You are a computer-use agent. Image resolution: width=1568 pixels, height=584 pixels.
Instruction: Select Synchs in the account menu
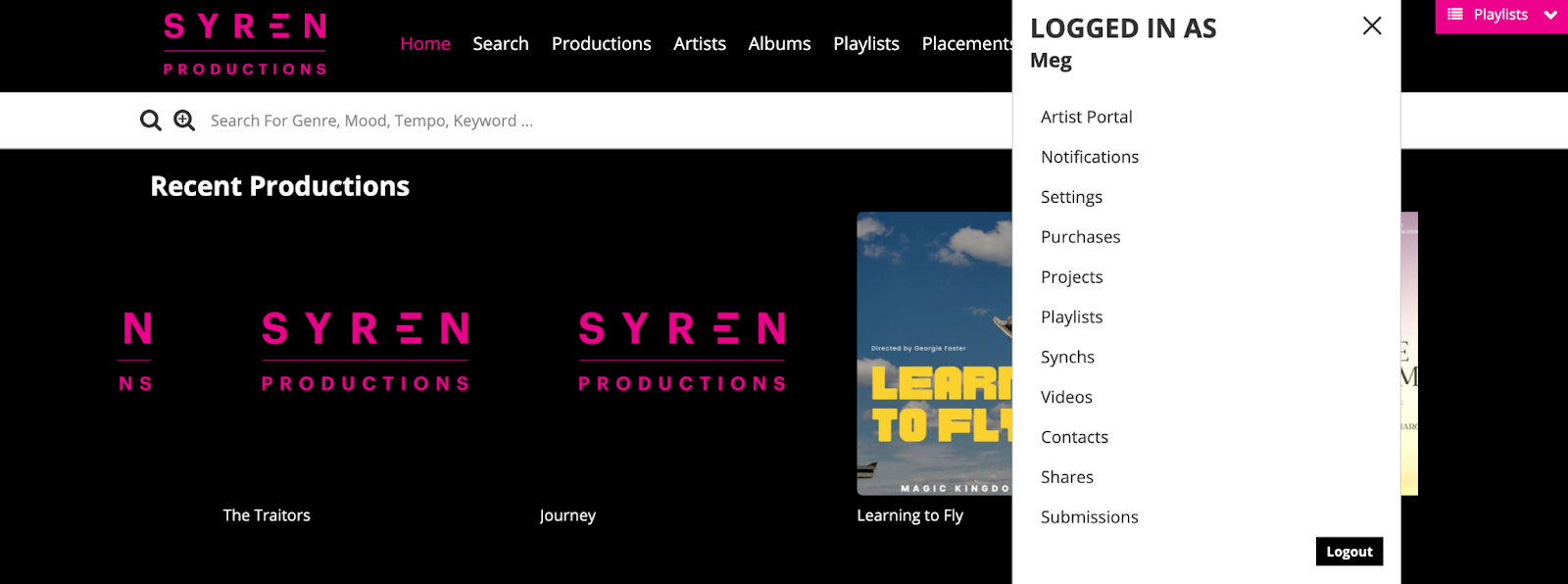coord(1067,358)
